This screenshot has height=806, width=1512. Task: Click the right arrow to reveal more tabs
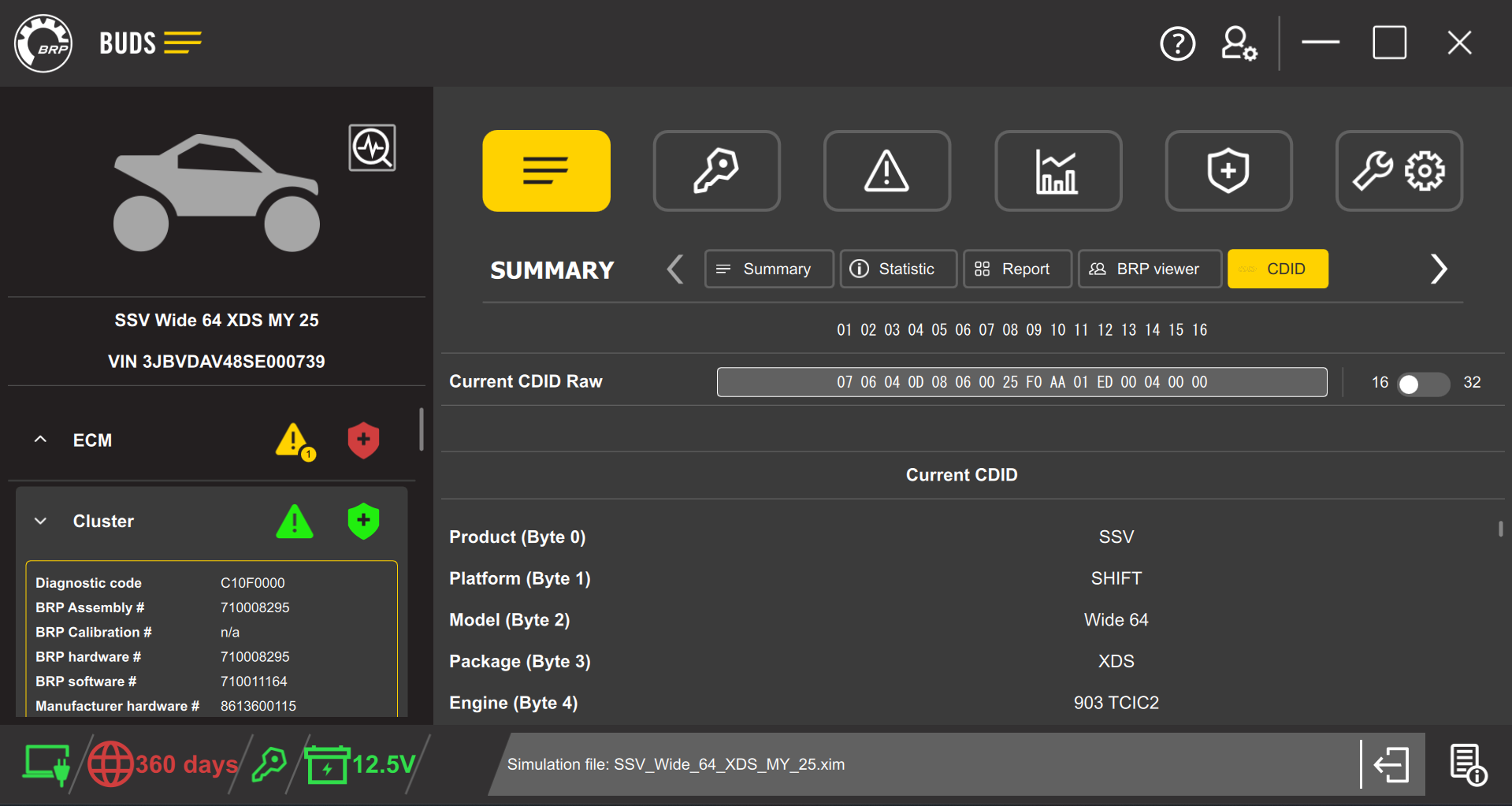click(x=1439, y=269)
